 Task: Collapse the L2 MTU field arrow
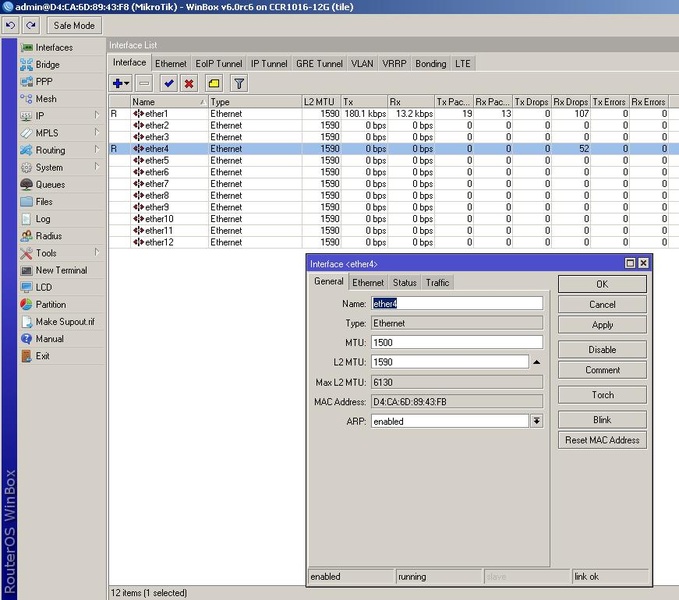tap(536, 362)
